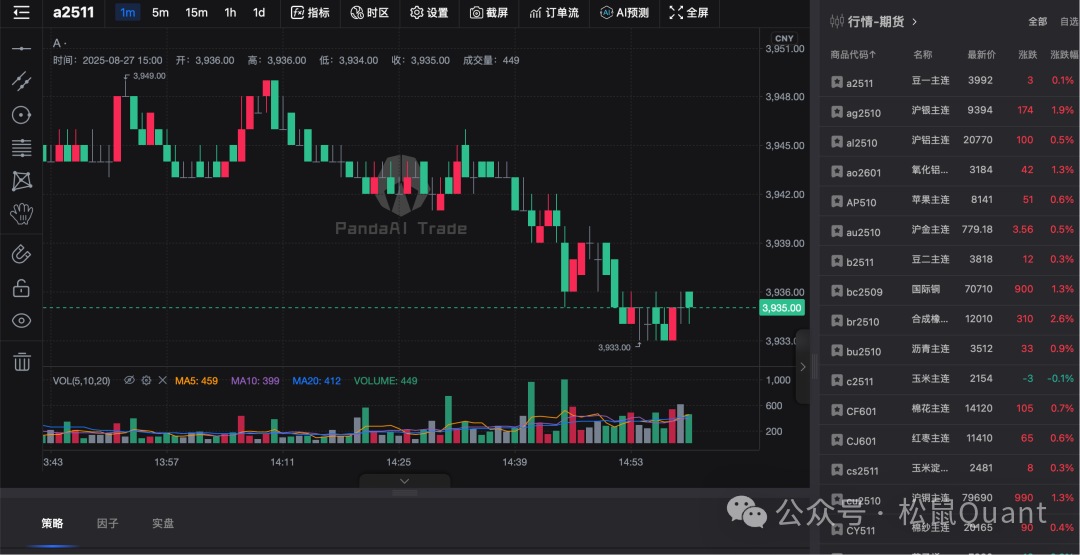Select the 5m timeframe
Viewport: 1080px width, 555px height.
point(160,12)
